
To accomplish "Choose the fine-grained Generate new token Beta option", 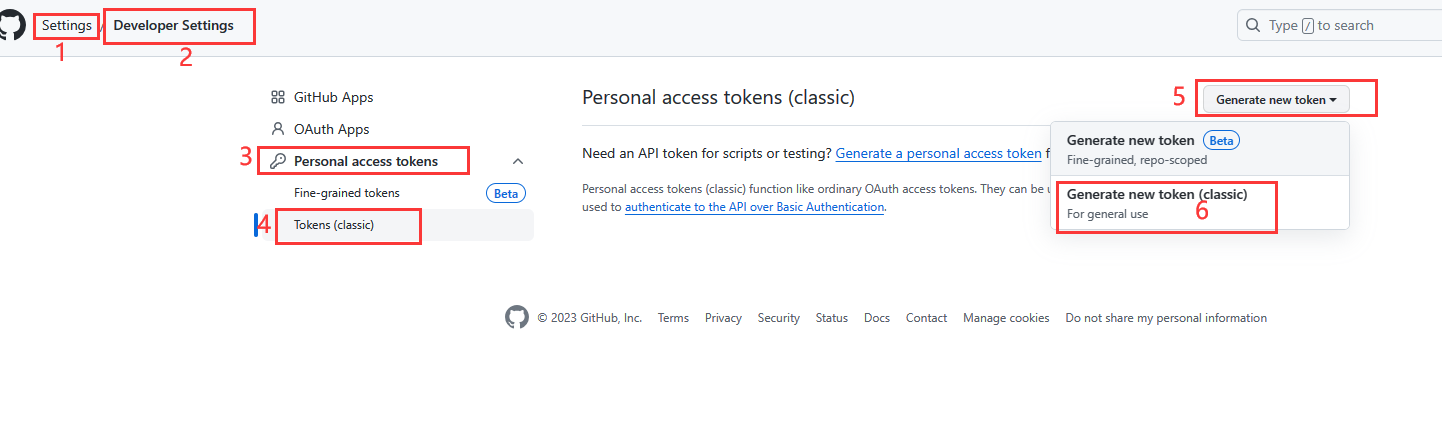I will tap(1130, 141).
